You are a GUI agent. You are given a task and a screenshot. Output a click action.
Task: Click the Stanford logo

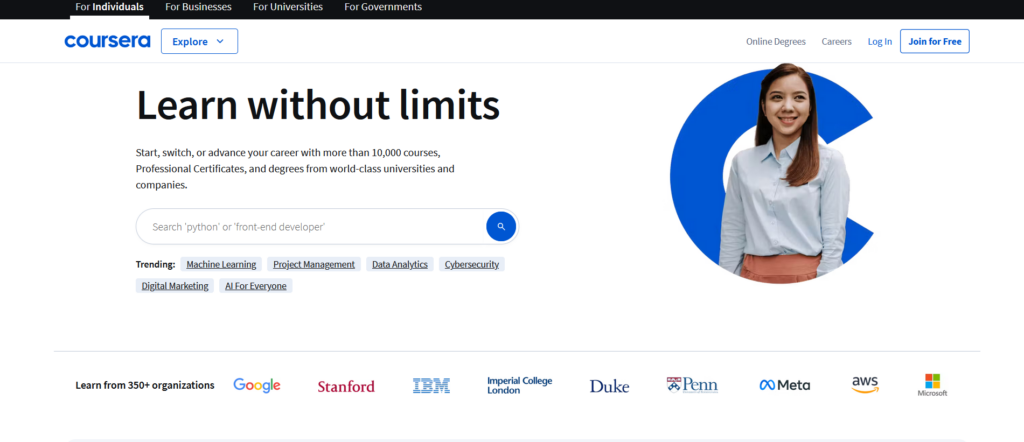click(x=346, y=386)
